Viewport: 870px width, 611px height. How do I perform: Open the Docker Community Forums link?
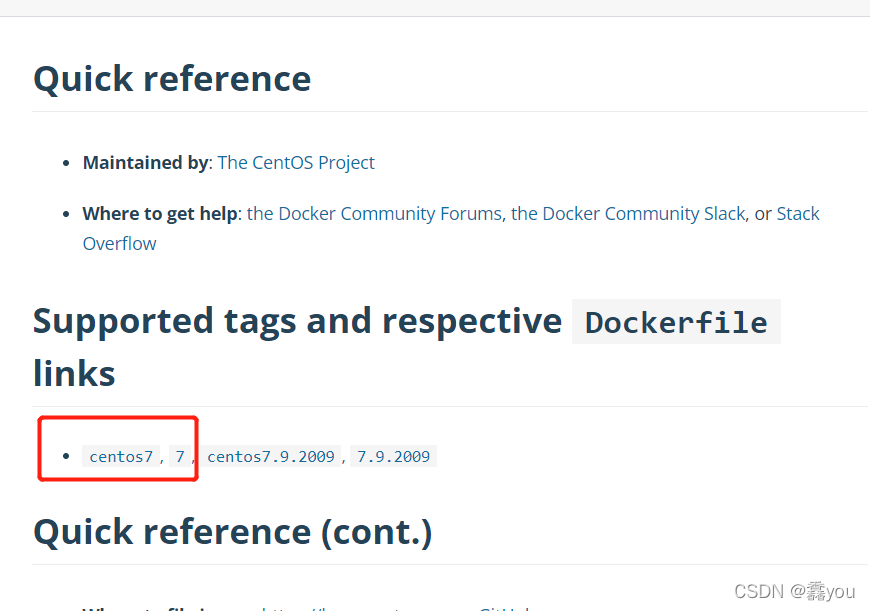[374, 214]
